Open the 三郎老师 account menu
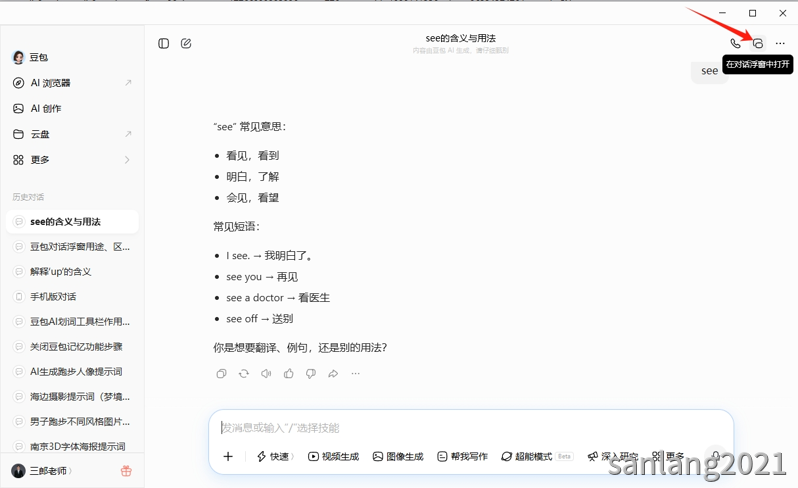 click(x=42, y=471)
